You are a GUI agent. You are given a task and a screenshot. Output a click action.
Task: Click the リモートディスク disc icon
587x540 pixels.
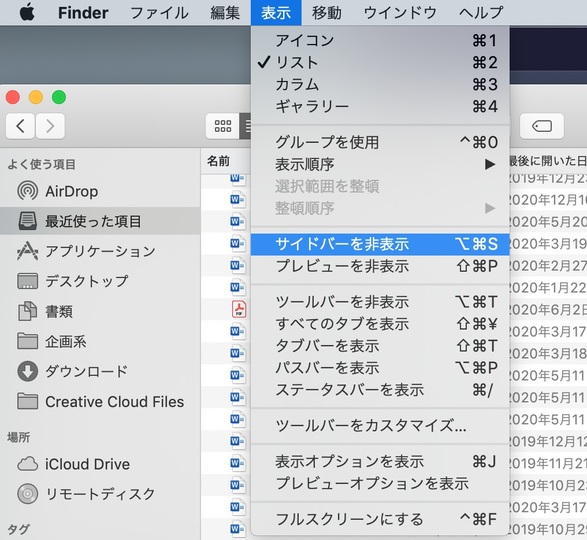(27, 494)
